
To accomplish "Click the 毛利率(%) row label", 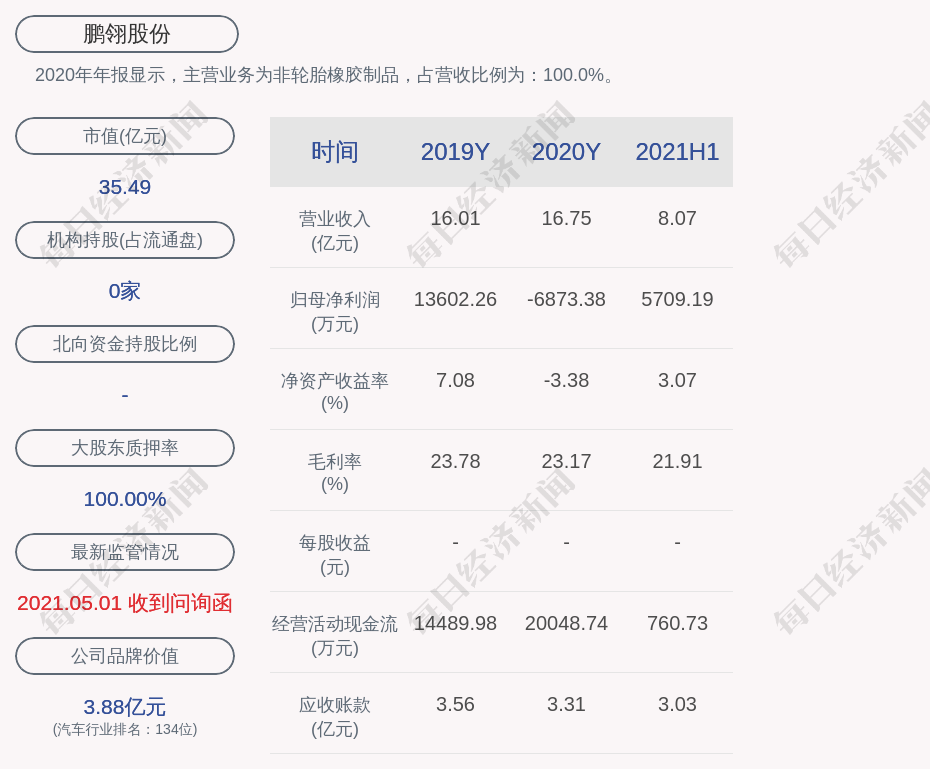I will click(335, 473).
